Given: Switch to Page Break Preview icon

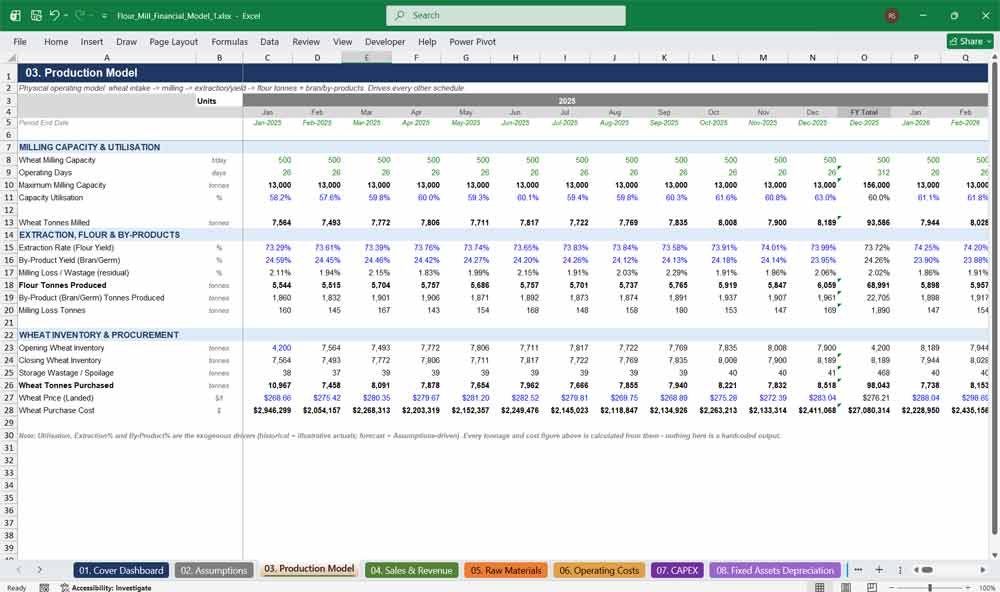Looking at the screenshot, I should coord(872,587).
